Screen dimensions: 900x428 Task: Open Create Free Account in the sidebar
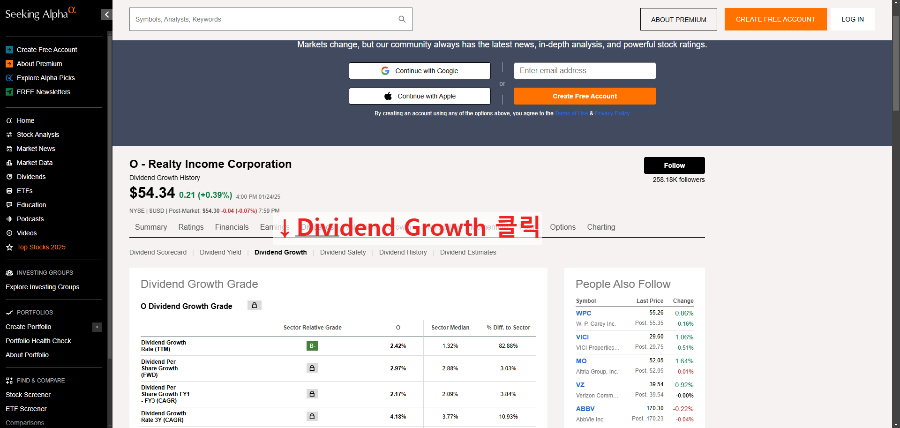(x=46, y=50)
